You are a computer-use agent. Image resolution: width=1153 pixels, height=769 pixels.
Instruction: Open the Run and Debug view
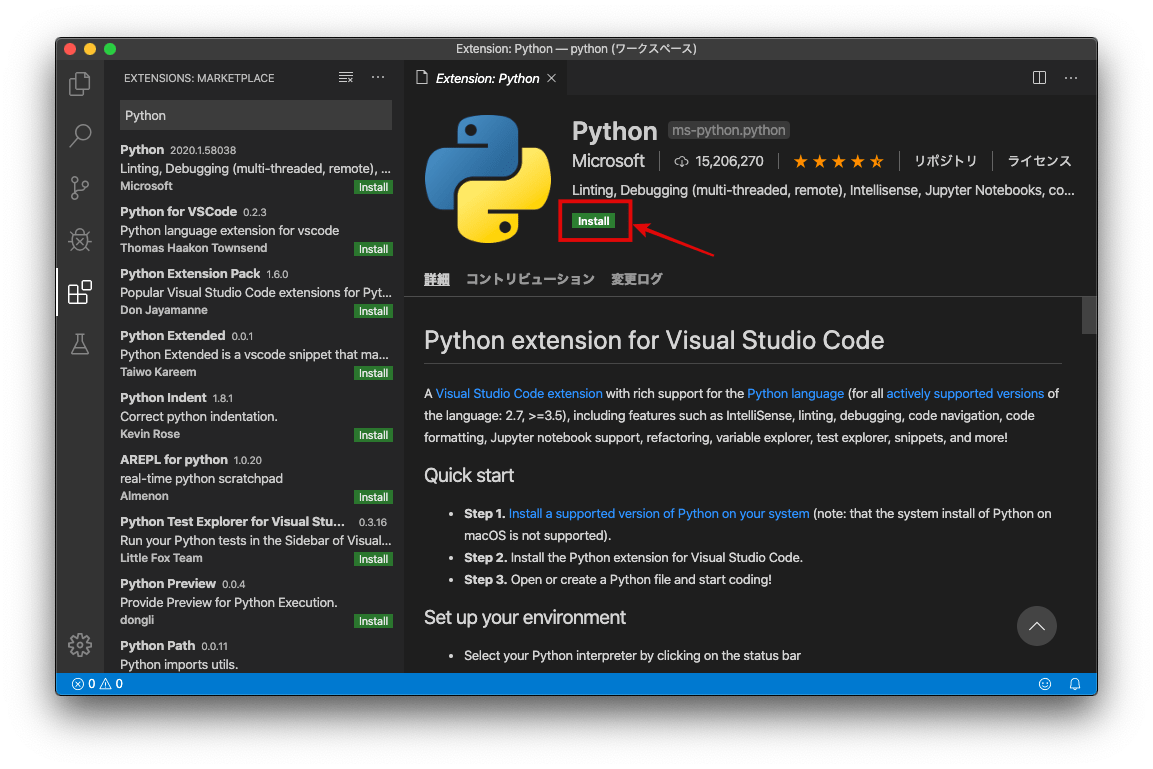pyautogui.click(x=80, y=240)
